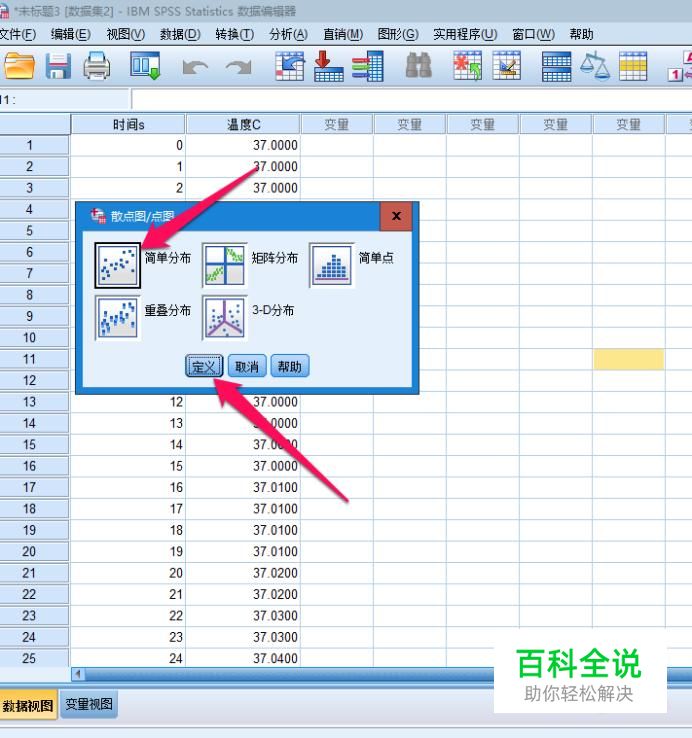Click the 定义 (Define) button
This screenshot has width=692, height=738.
204,366
